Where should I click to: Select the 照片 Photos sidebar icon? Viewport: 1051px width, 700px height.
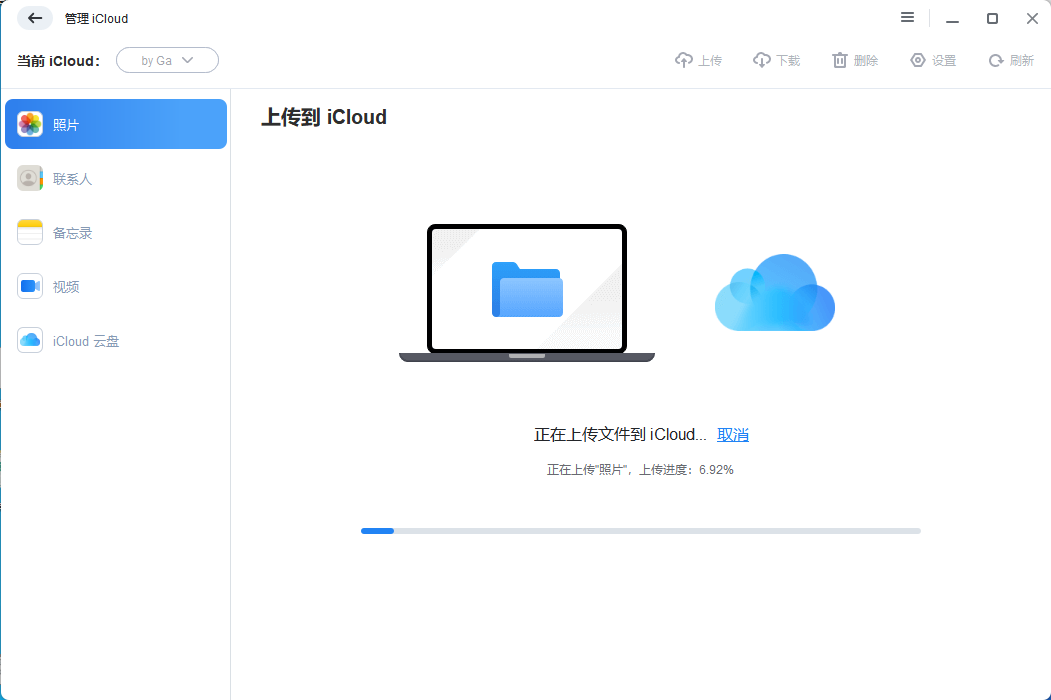(x=30, y=123)
